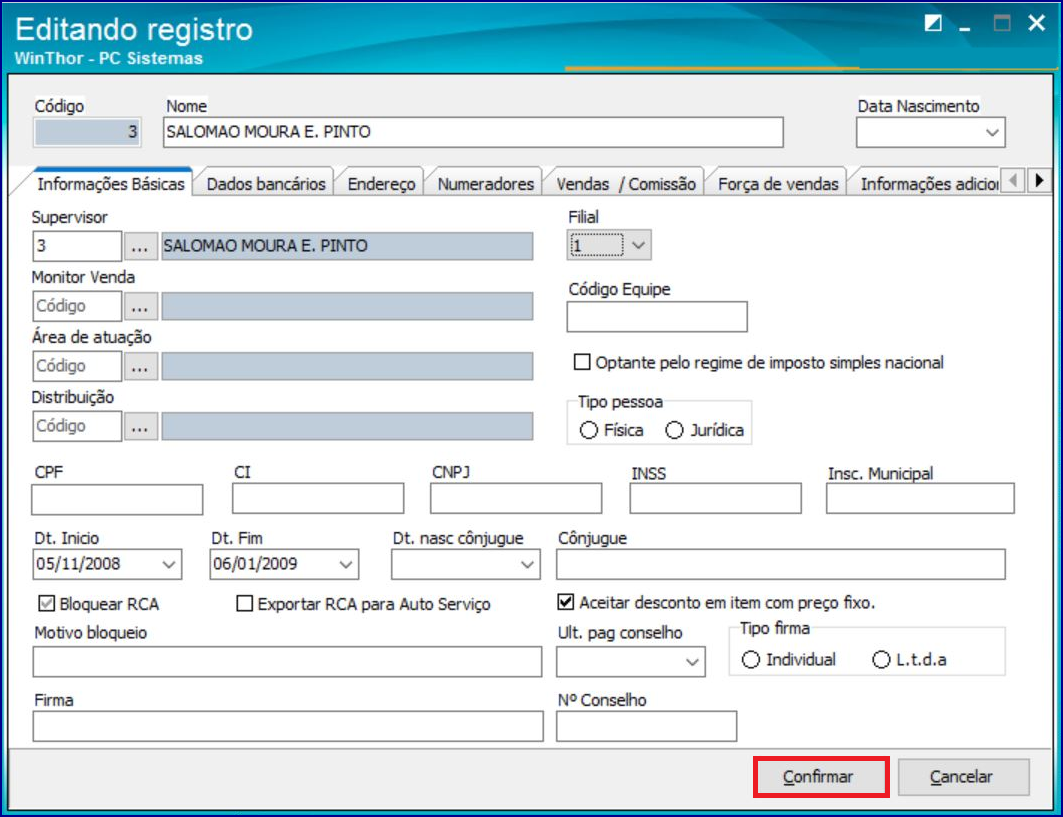Image resolution: width=1063 pixels, height=817 pixels.
Task: Open Dt. Fim date picker arrow
Action: click(346, 564)
